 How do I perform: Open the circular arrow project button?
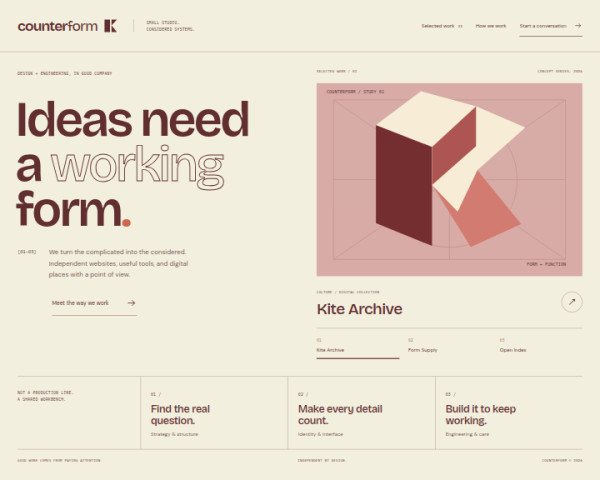coord(572,302)
